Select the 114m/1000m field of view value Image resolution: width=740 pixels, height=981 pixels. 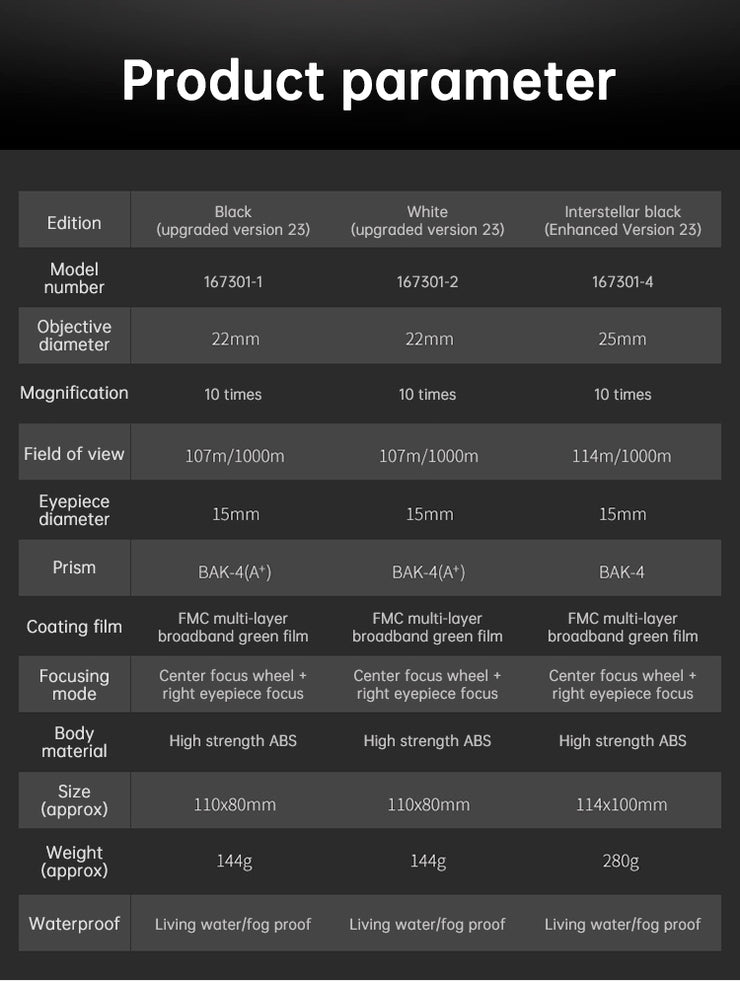click(x=622, y=456)
